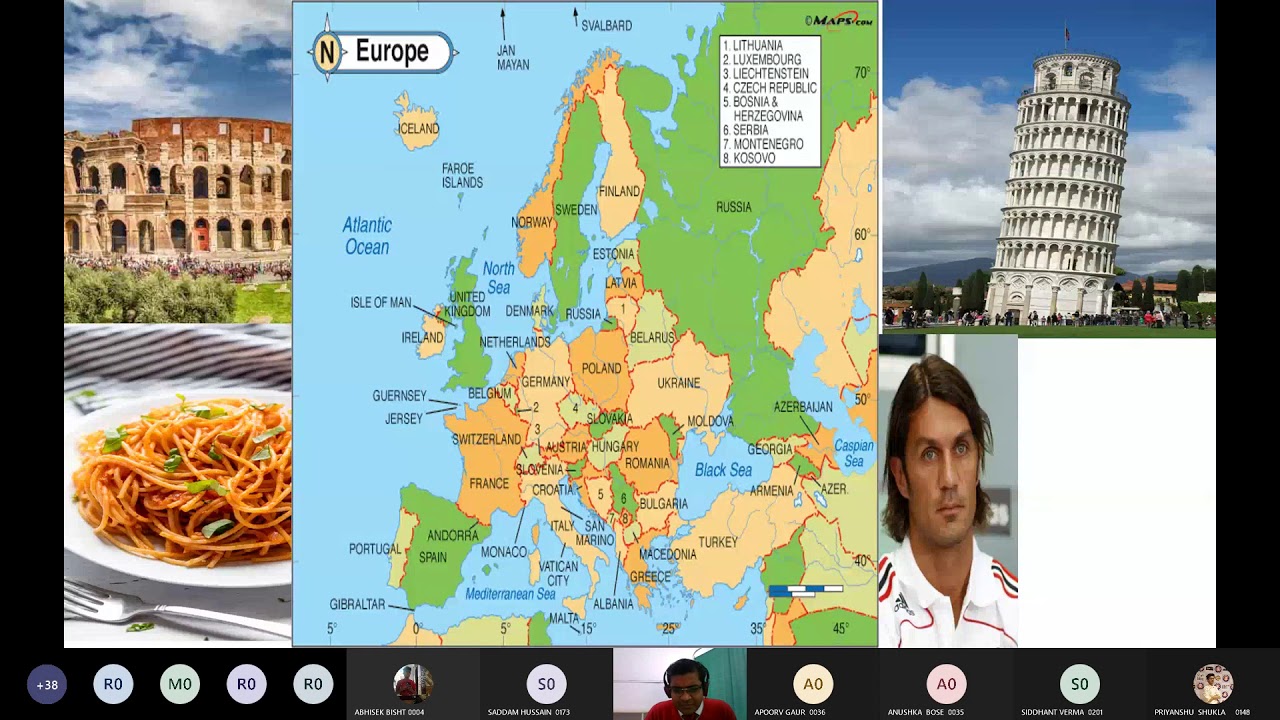This screenshot has height=720, width=1280.
Task: Click Anushka Bose's A0 avatar
Action: click(946, 684)
